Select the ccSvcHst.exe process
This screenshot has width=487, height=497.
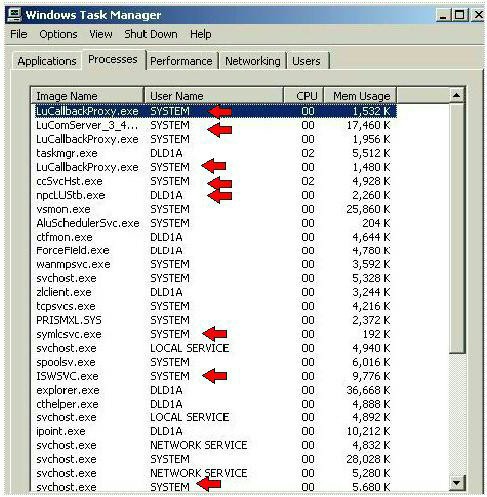pos(213,181)
